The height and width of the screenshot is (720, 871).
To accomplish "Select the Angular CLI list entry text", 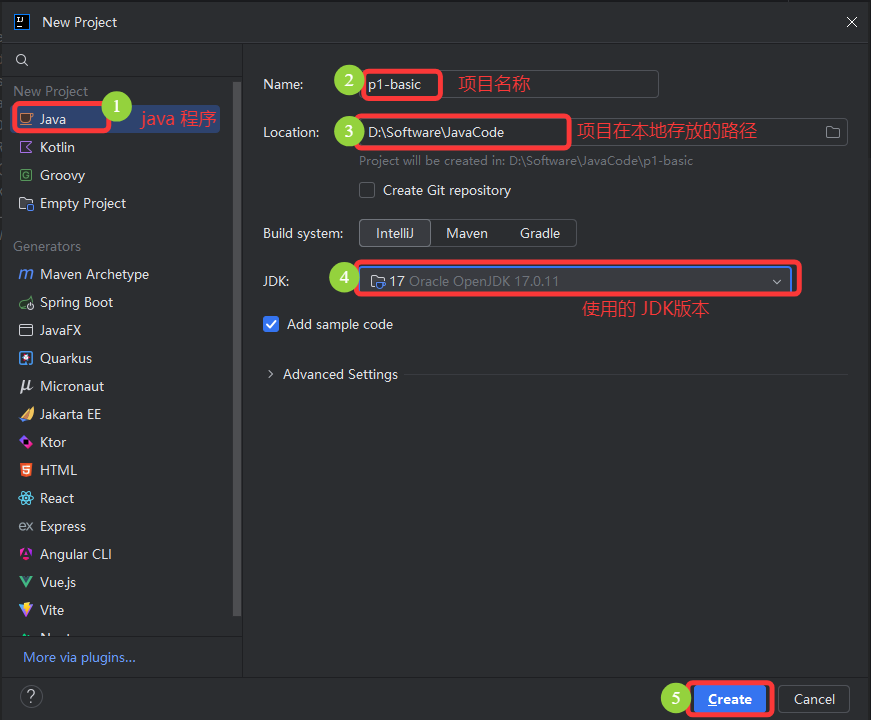I will coord(76,554).
